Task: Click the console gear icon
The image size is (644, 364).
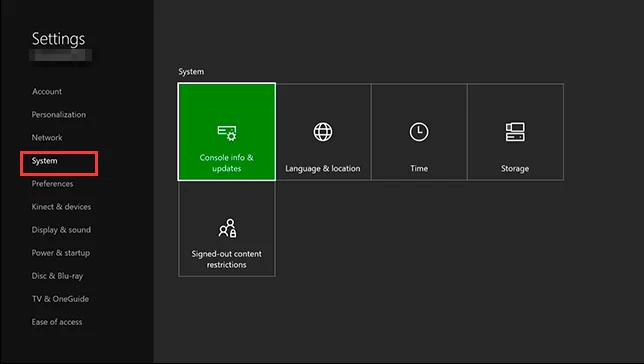Action: pyautogui.click(x=227, y=133)
